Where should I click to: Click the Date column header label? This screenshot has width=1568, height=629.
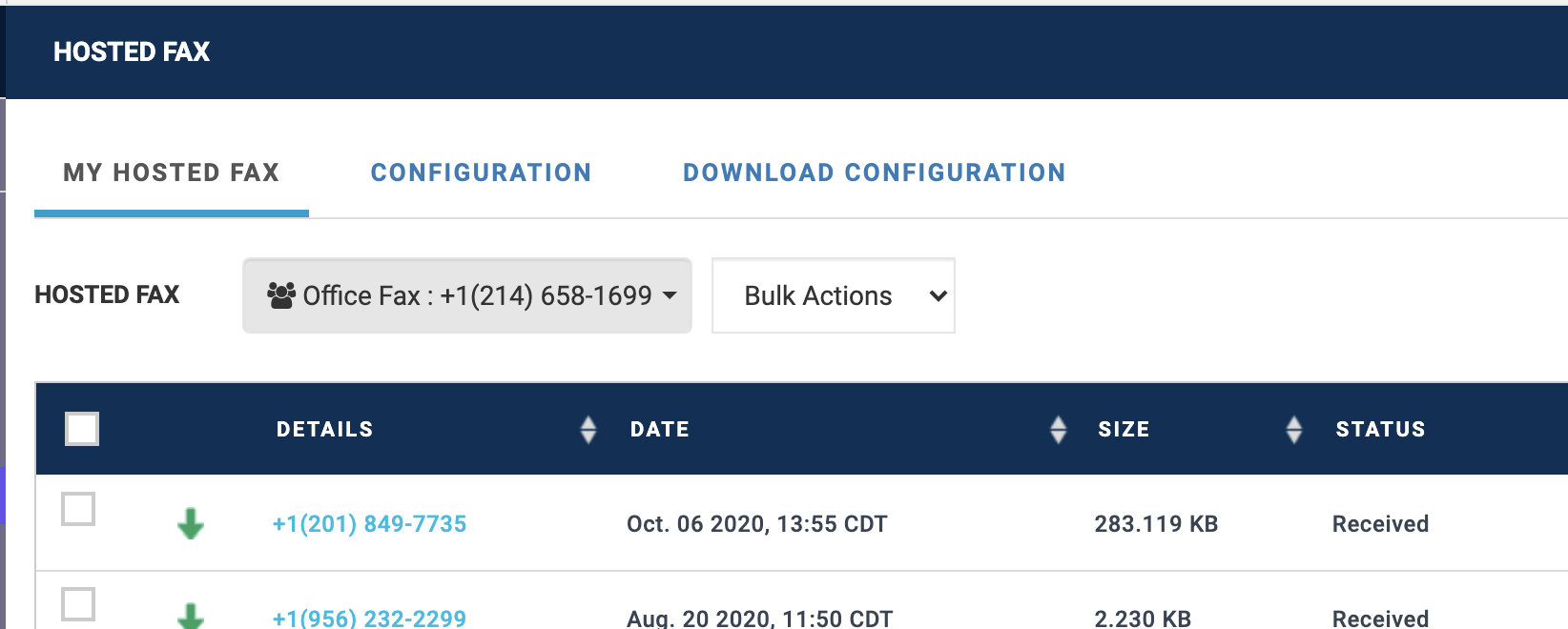point(659,430)
